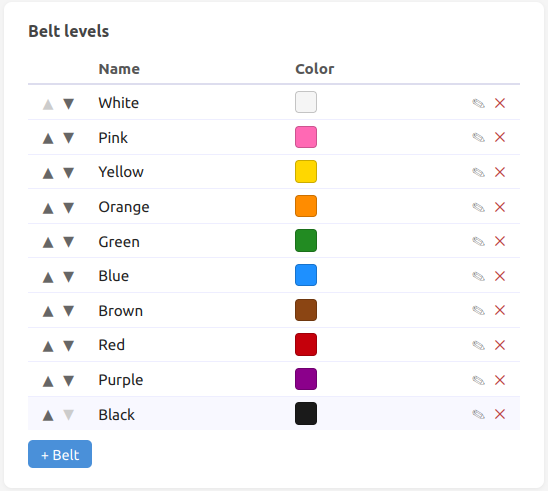Delete the Green belt

[500, 241]
